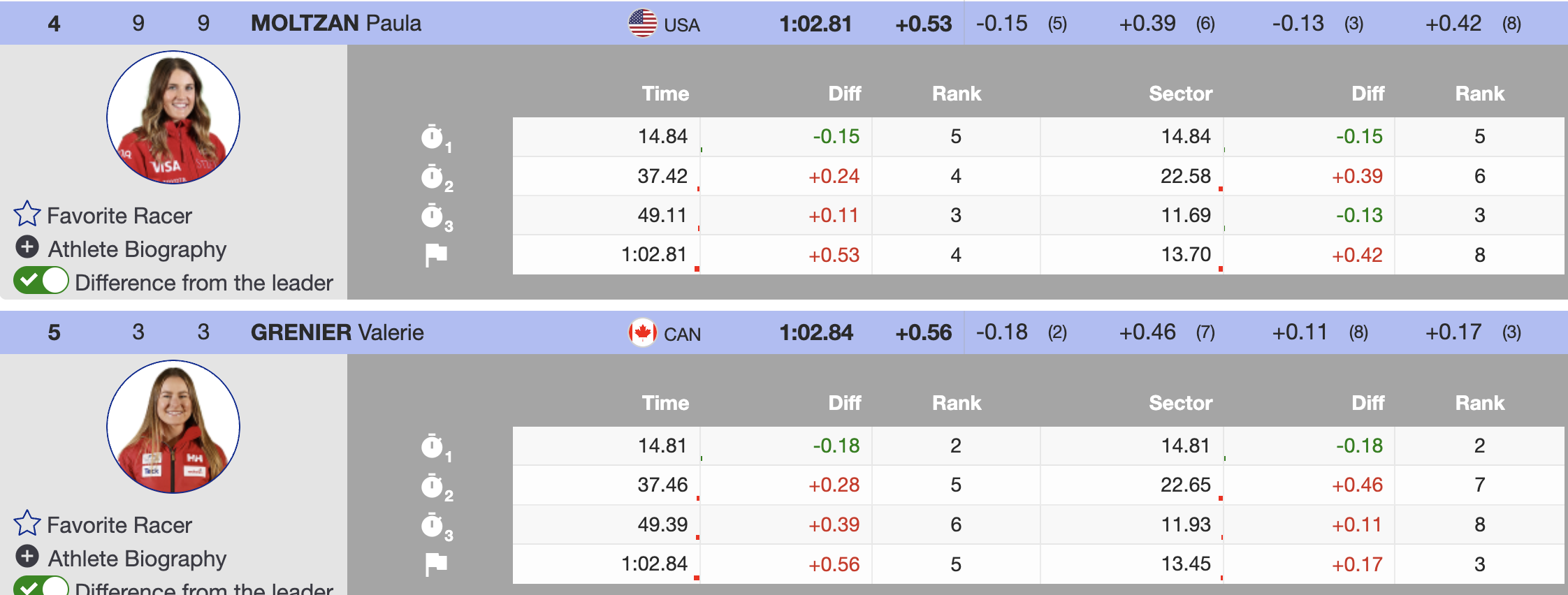Open Moltzan's Athlete Biography link
The image size is (1568, 595).
[x=137, y=249]
